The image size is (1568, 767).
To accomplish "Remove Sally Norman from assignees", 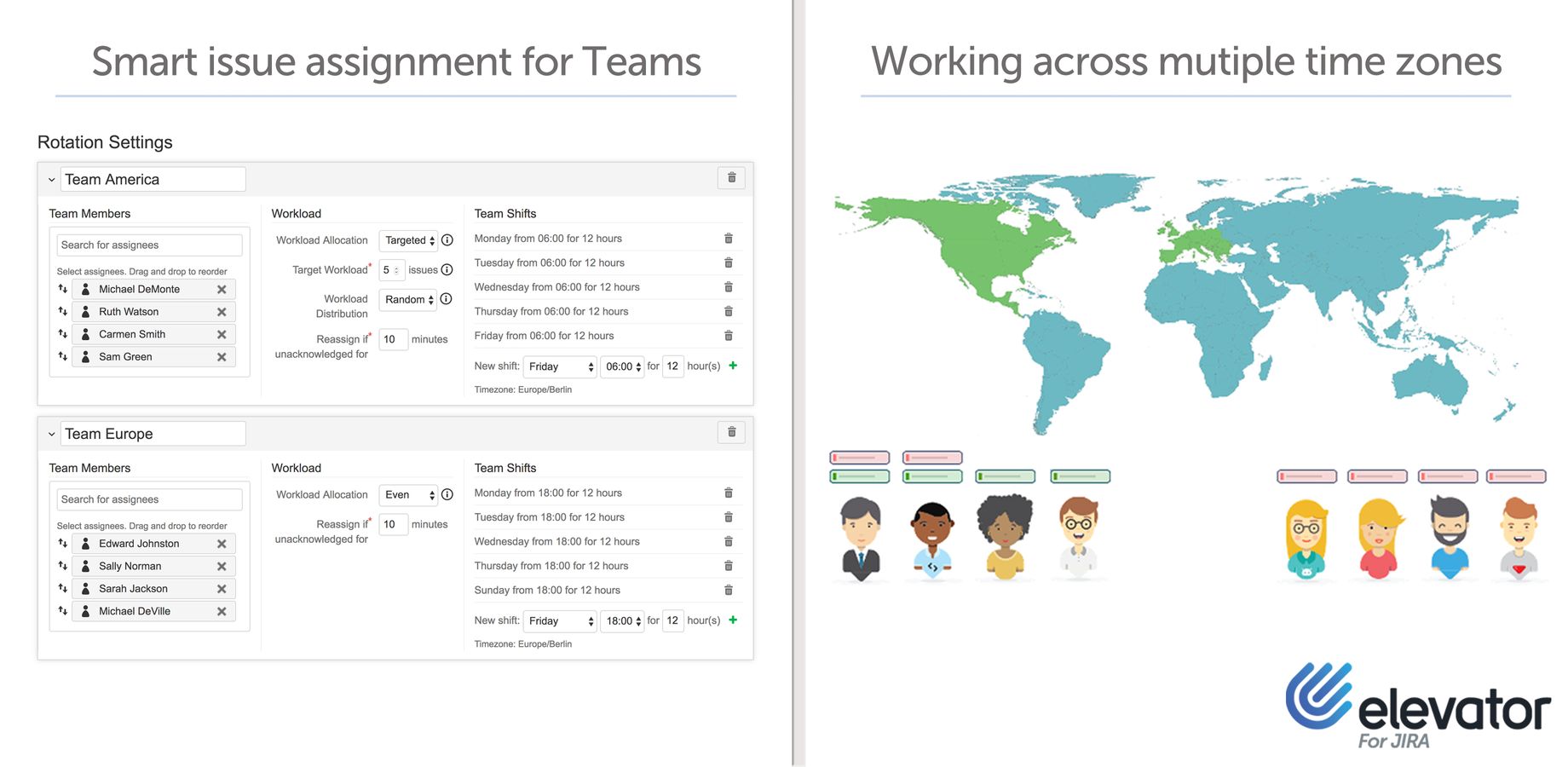I will (x=222, y=567).
